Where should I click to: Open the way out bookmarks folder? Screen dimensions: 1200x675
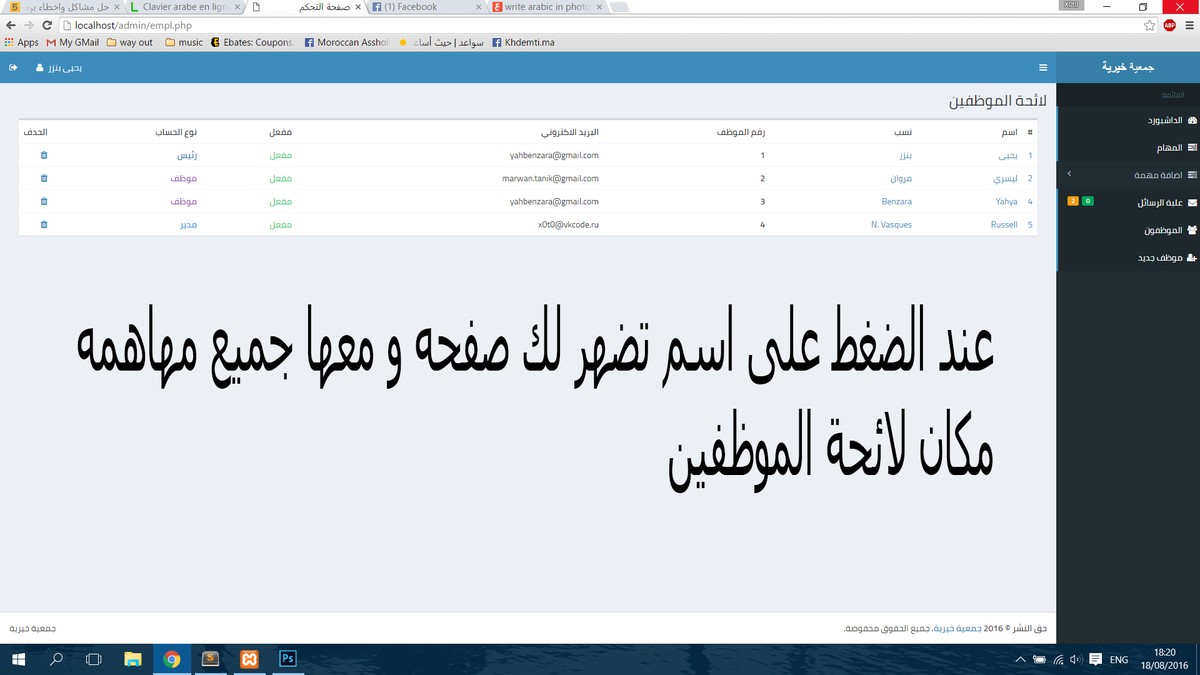pyautogui.click(x=129, y=42)
